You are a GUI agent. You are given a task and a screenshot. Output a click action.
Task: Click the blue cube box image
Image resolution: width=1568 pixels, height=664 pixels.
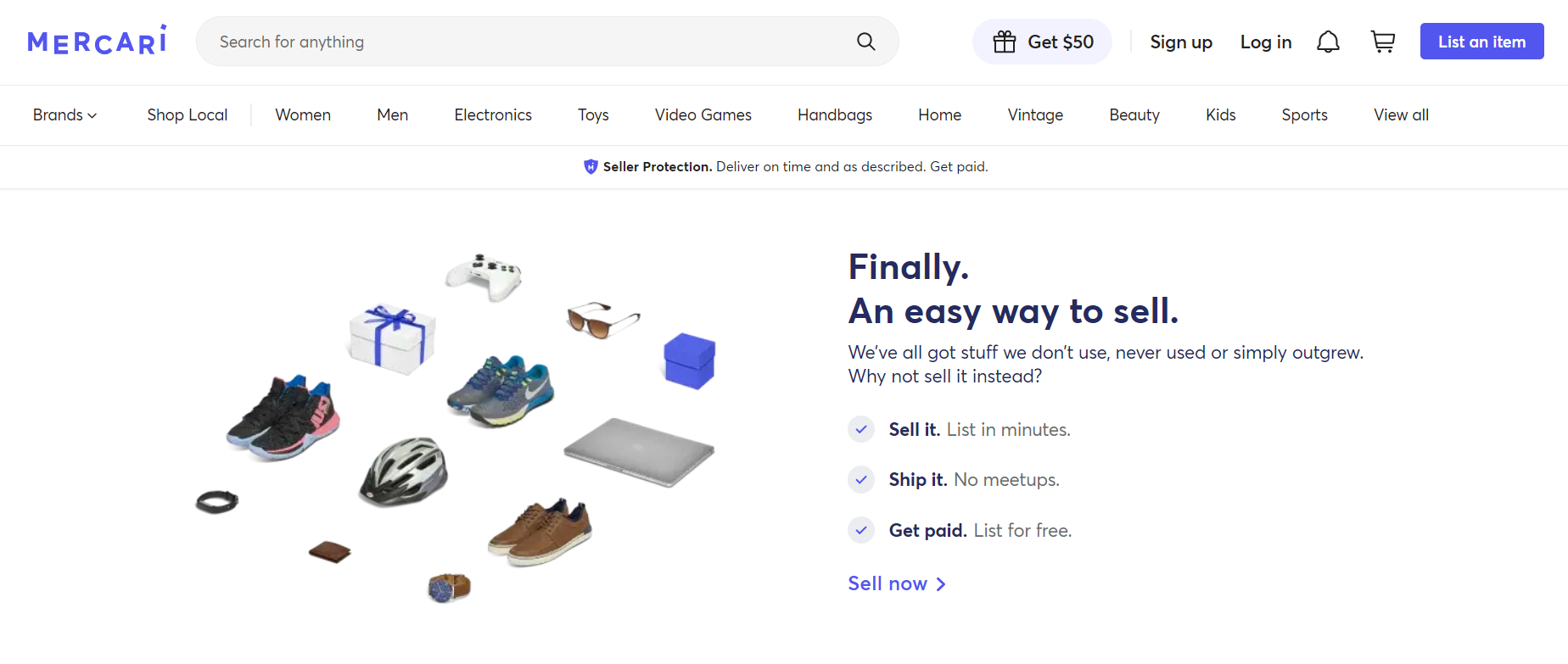point(690,361)
